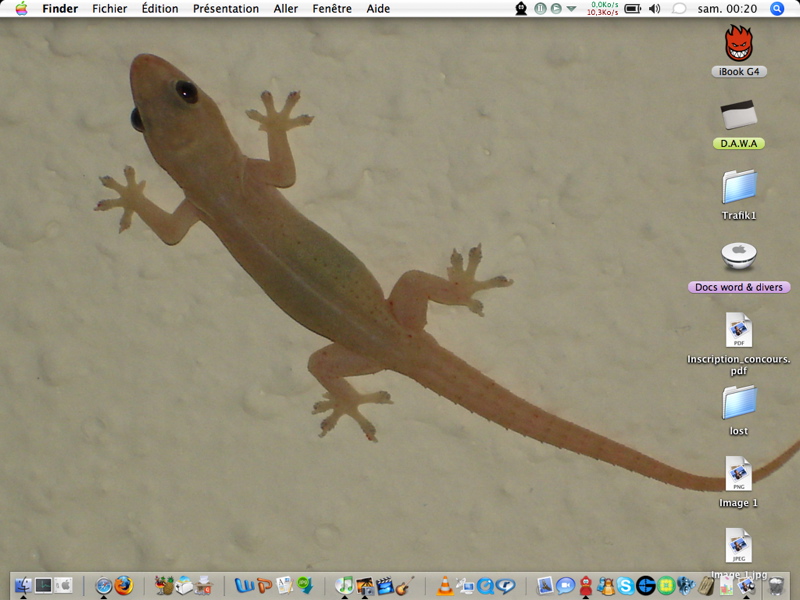This screenshot has height=600, width=800.
Task: Open the Apple menu
Action: click(x=21, y=9)
